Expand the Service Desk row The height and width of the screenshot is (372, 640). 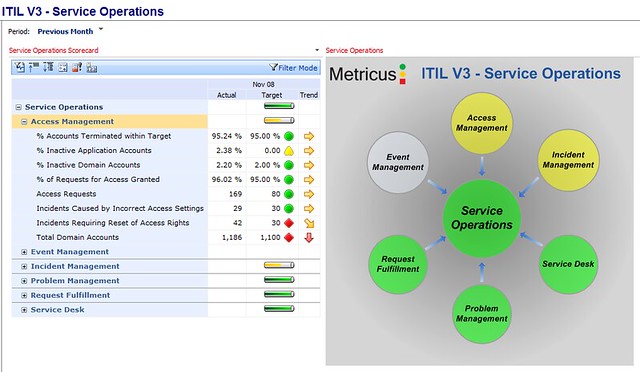pyautogui.click(x=24, y=310)
